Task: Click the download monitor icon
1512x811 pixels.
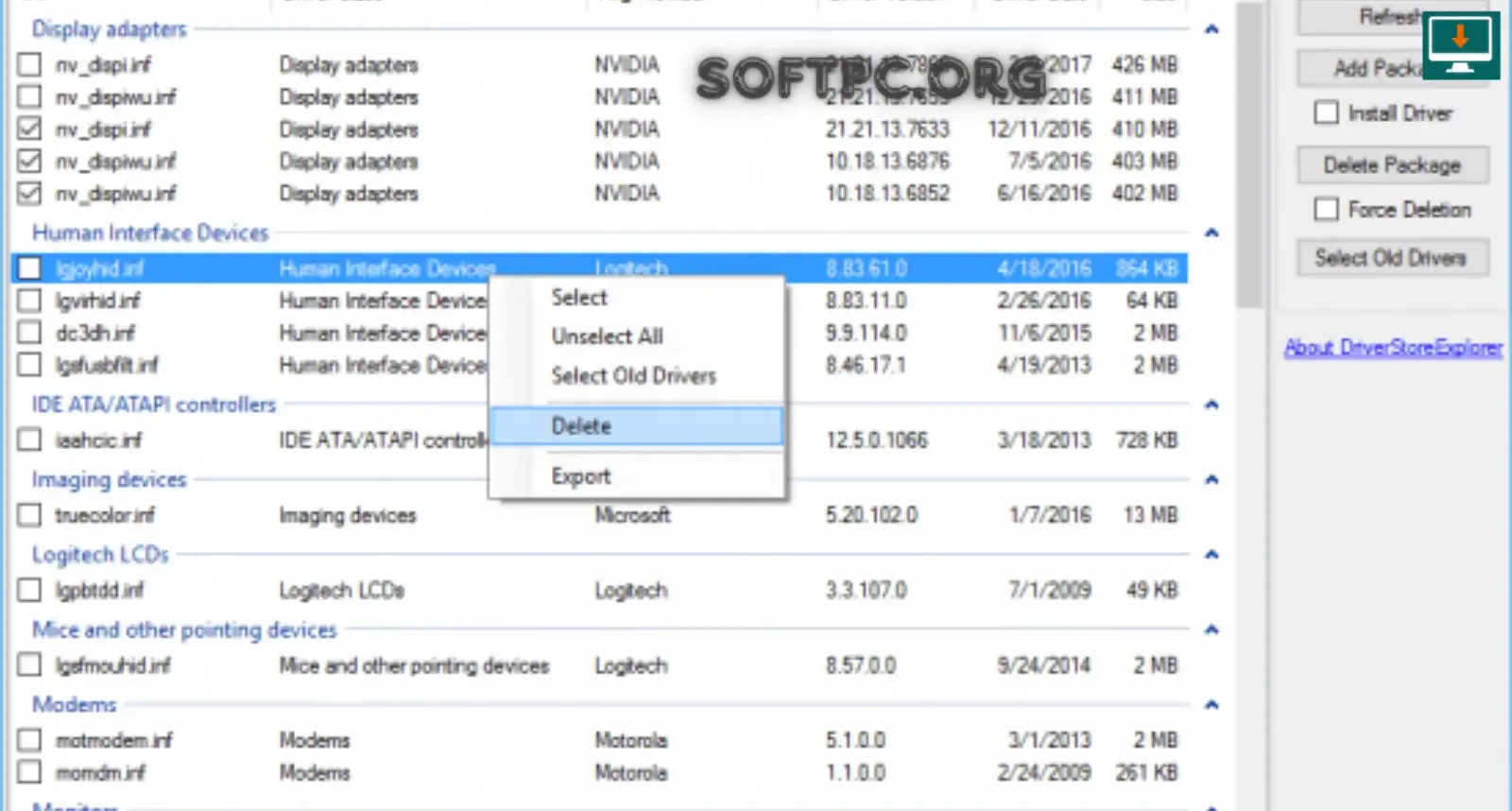Action: pos(1461,45)
